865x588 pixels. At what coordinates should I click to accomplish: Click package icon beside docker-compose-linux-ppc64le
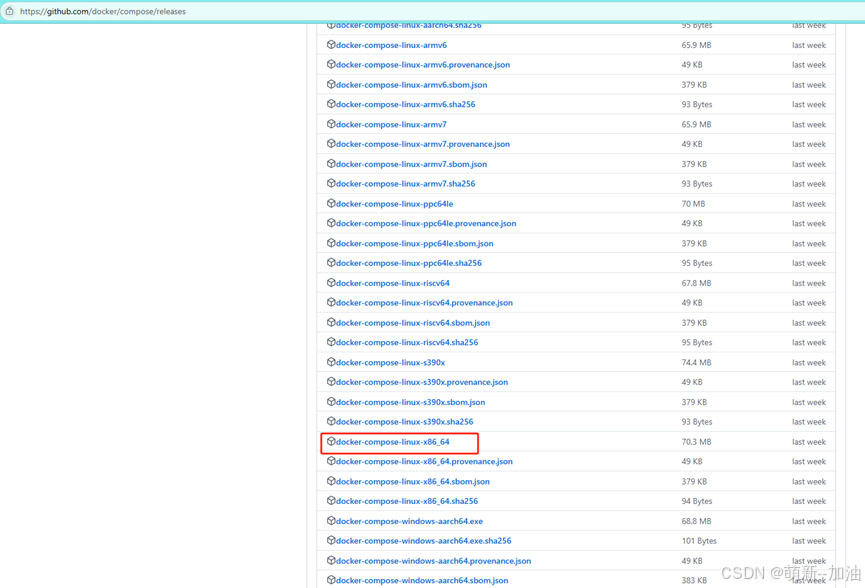tap(331, 204)
